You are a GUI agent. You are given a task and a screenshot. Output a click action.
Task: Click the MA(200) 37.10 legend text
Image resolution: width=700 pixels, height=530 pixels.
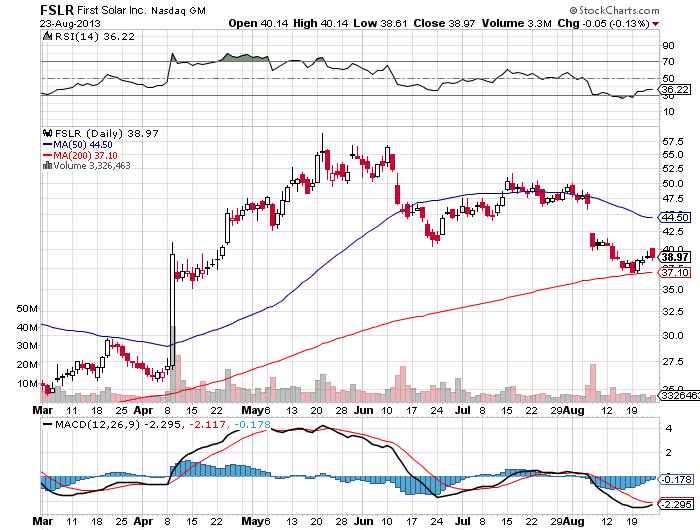(x=85, y=155)
